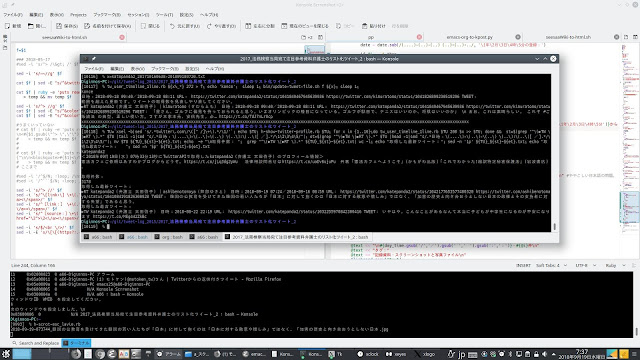Open Projects menu in Kate
The width and height of the screenshot is (640, 360).
pyautogui.click(x=78, y=15)
